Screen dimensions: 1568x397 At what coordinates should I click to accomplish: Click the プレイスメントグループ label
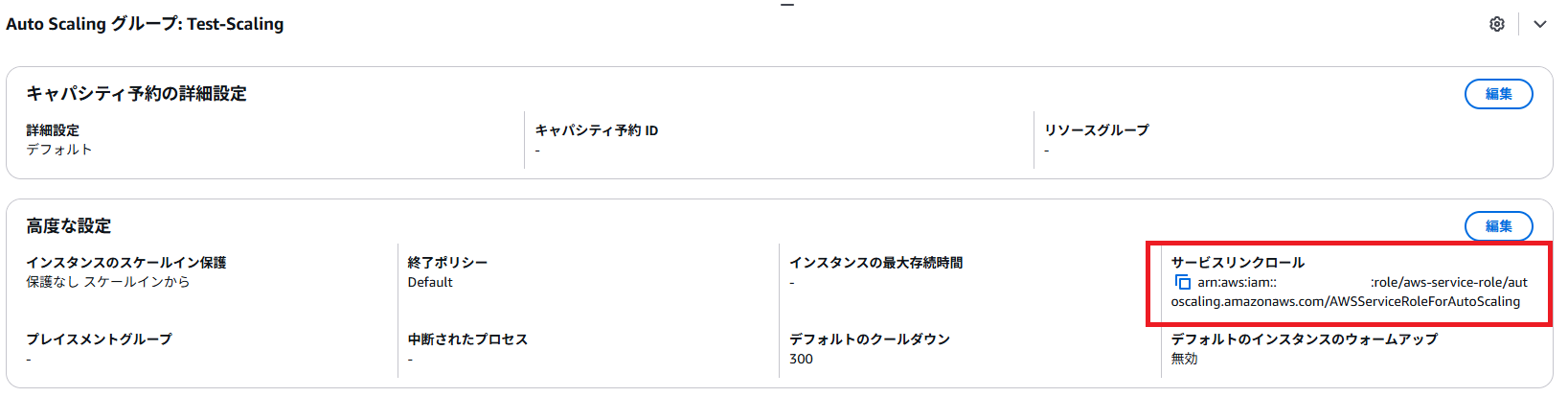[x=99, y=339]
